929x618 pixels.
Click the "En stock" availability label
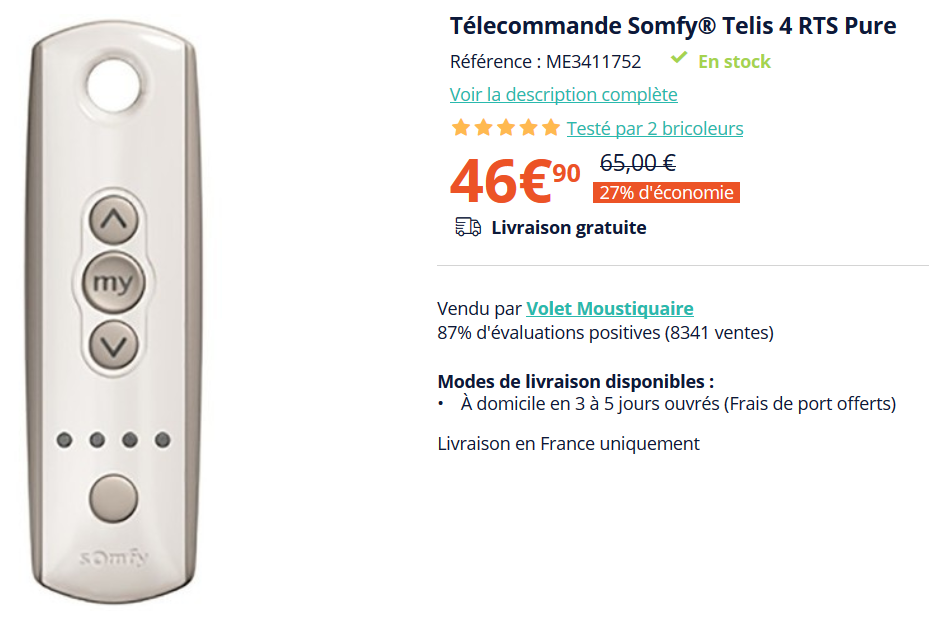(x=734, y=62)
